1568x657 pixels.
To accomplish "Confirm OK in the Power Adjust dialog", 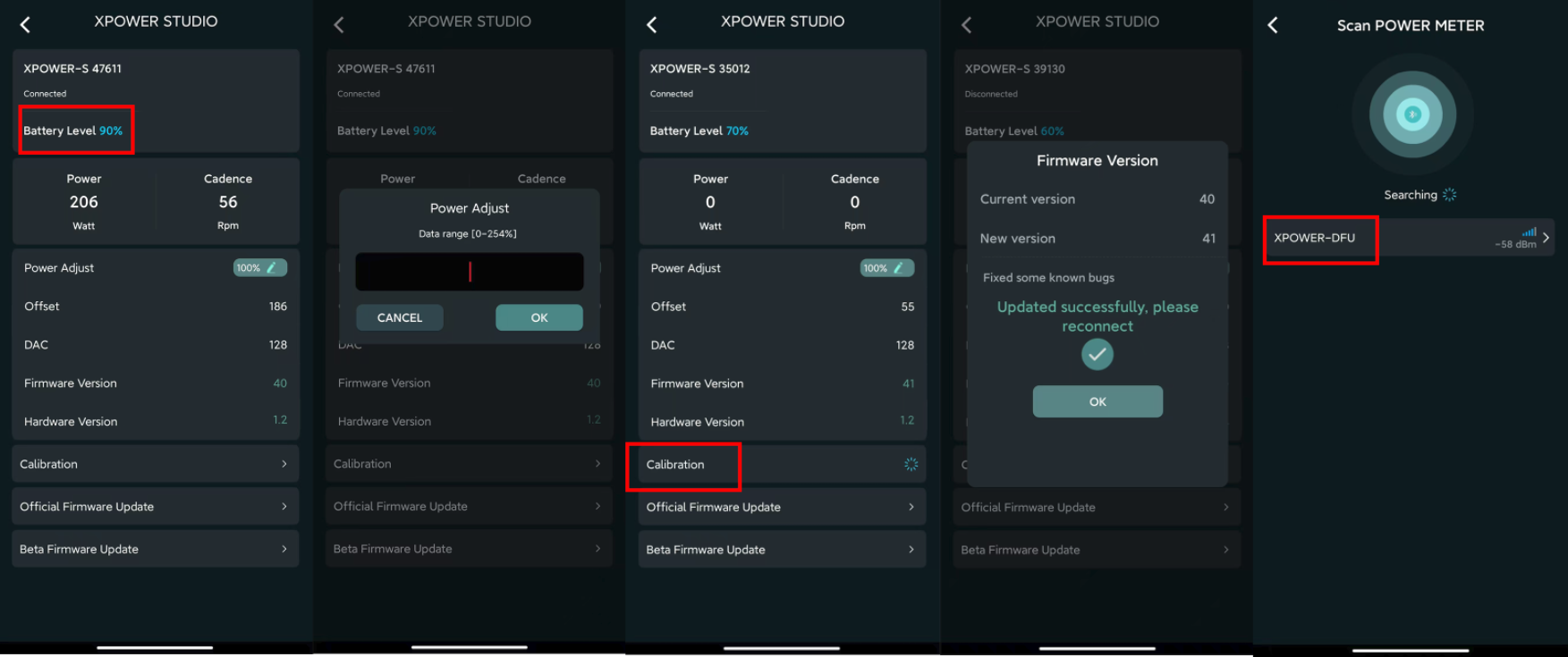I will [x=538, y=317].
